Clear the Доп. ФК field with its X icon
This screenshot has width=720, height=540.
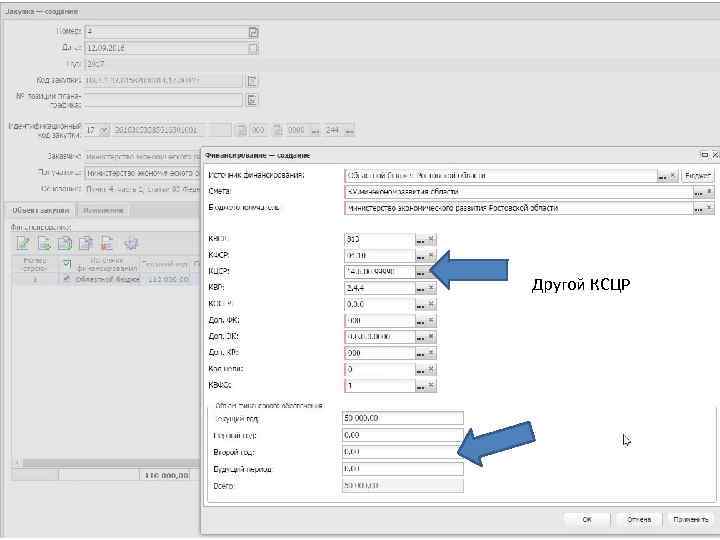coord(431,321)
